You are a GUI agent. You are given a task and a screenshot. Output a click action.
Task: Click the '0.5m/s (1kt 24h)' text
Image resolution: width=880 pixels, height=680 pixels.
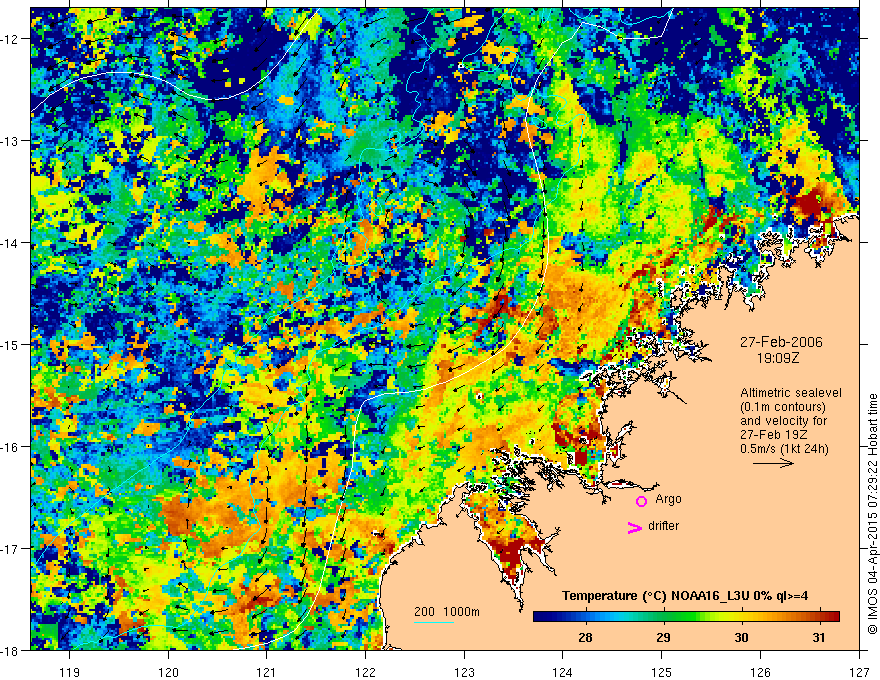pyautogui.click(x=784, y=449)
